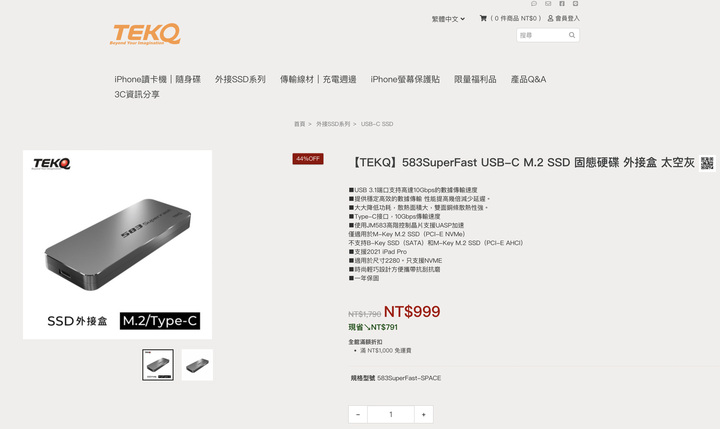Open the Facebook page icon
Image resolution: width=720 pixels, height=429 pixels.
coord(562,4)
